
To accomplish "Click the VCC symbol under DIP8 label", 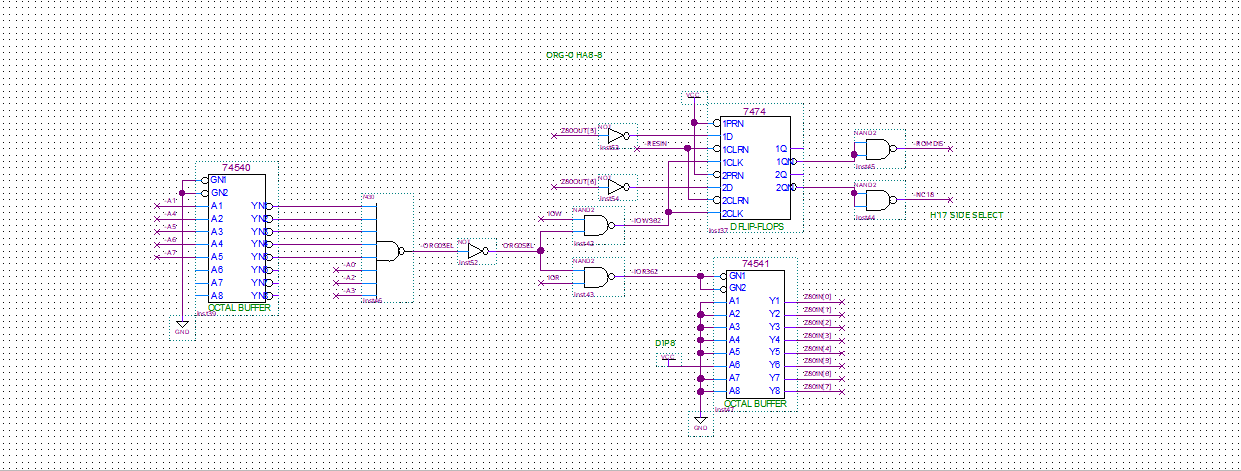I will tap(667, 358).
